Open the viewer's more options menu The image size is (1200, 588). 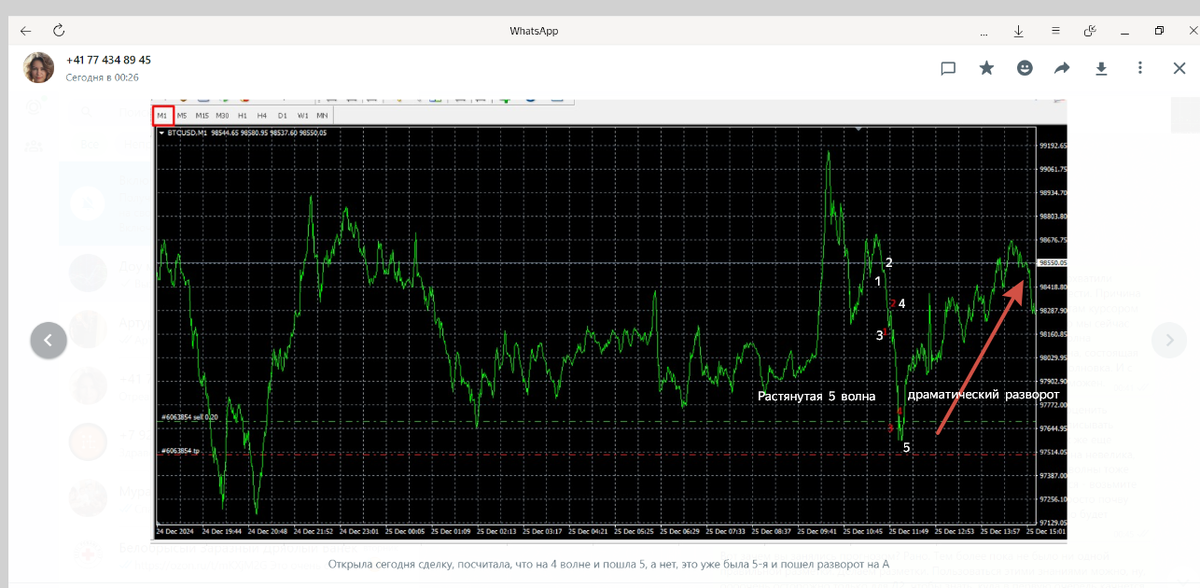pyautogui.click(x=1140, y=68)
